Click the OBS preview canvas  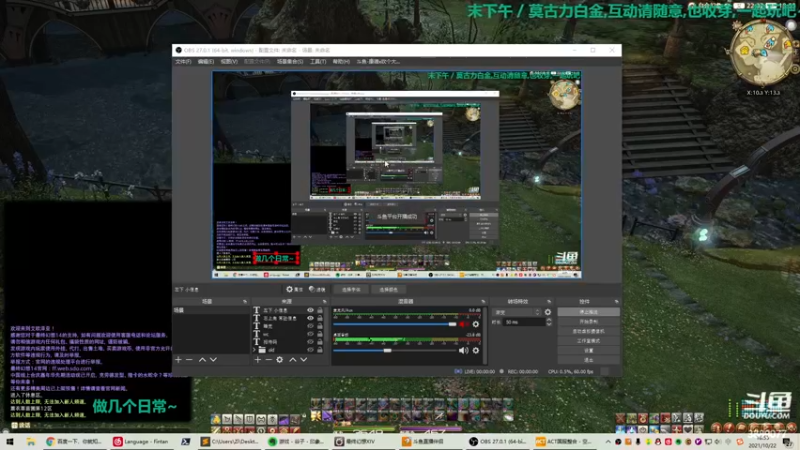397,174
